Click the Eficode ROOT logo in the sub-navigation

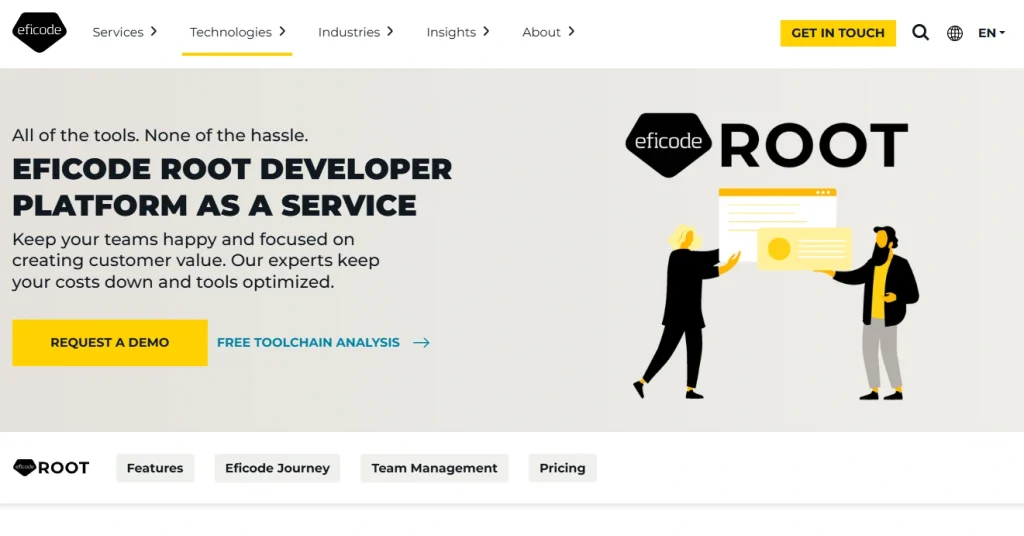51,467
